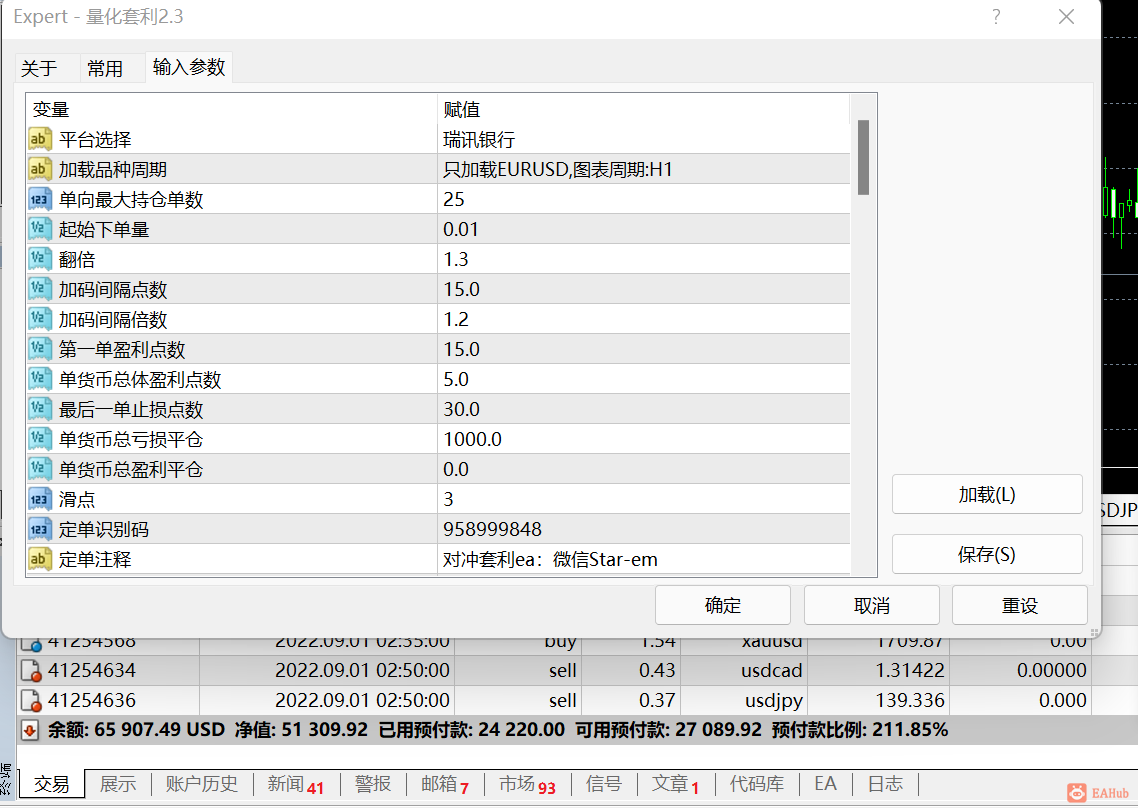Close the Expert dialog window

[x=1066, y=16]
